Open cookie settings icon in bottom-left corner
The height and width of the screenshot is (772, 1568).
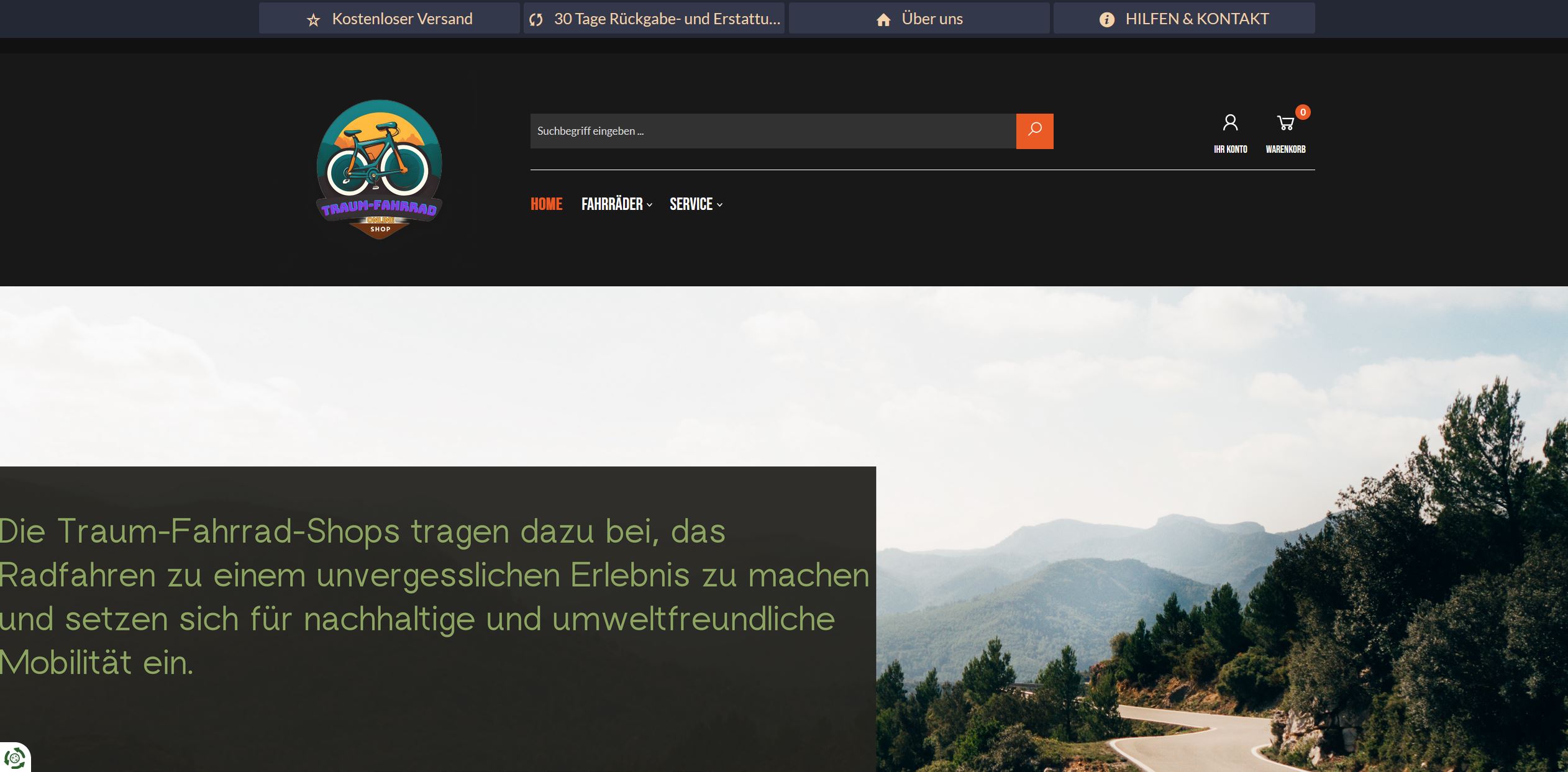14,758
